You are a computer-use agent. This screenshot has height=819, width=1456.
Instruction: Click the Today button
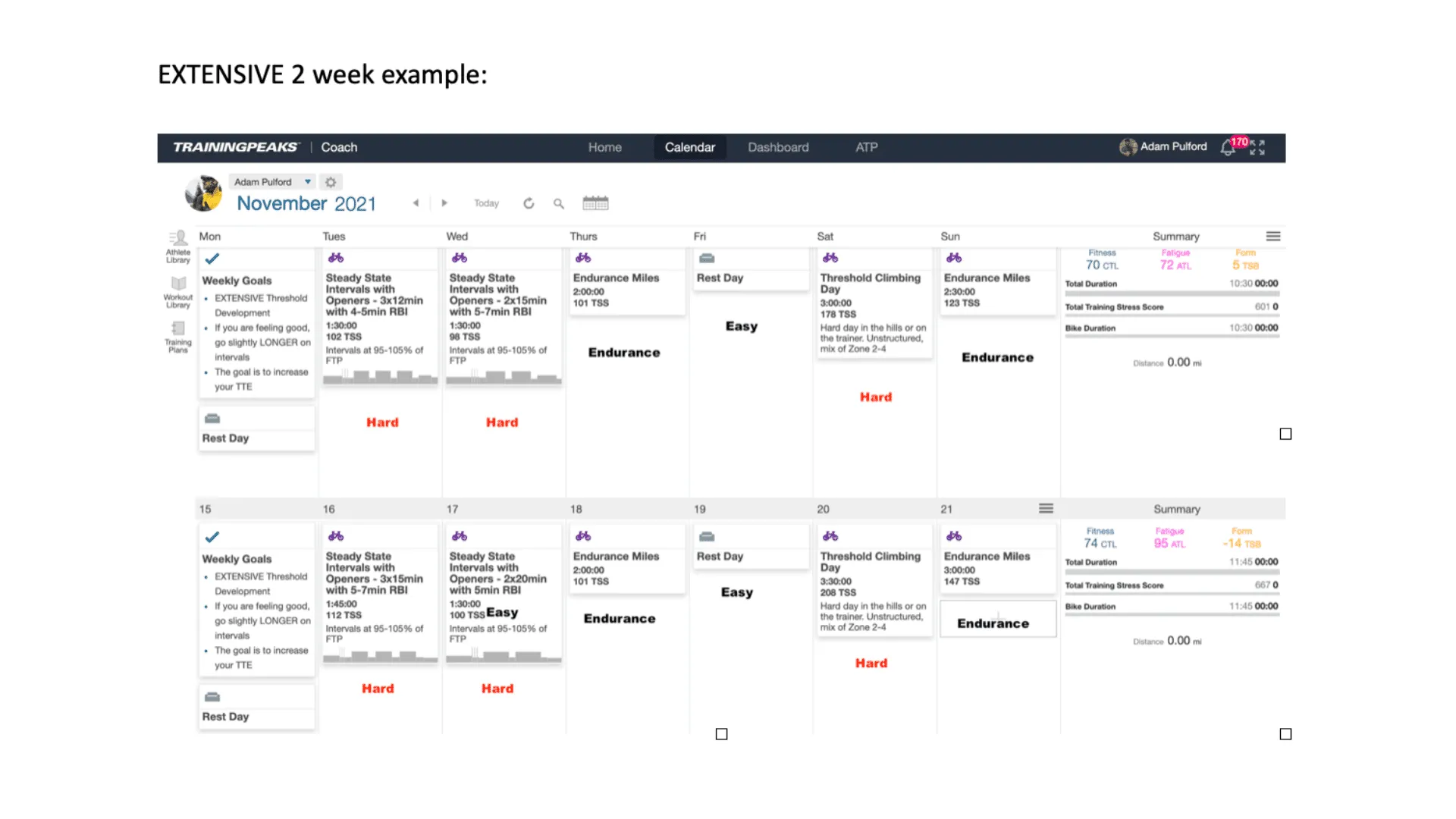click(x=486, y=203)
